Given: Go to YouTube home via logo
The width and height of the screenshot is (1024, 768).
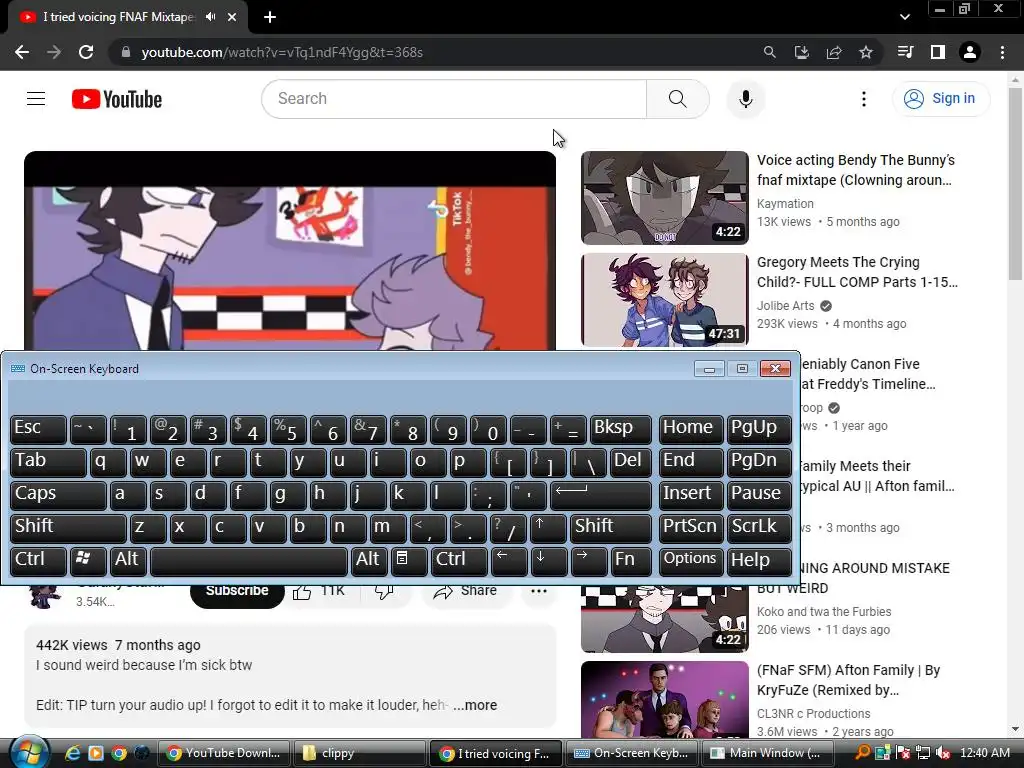Looking at the screenshot, I should pos(117,99).
